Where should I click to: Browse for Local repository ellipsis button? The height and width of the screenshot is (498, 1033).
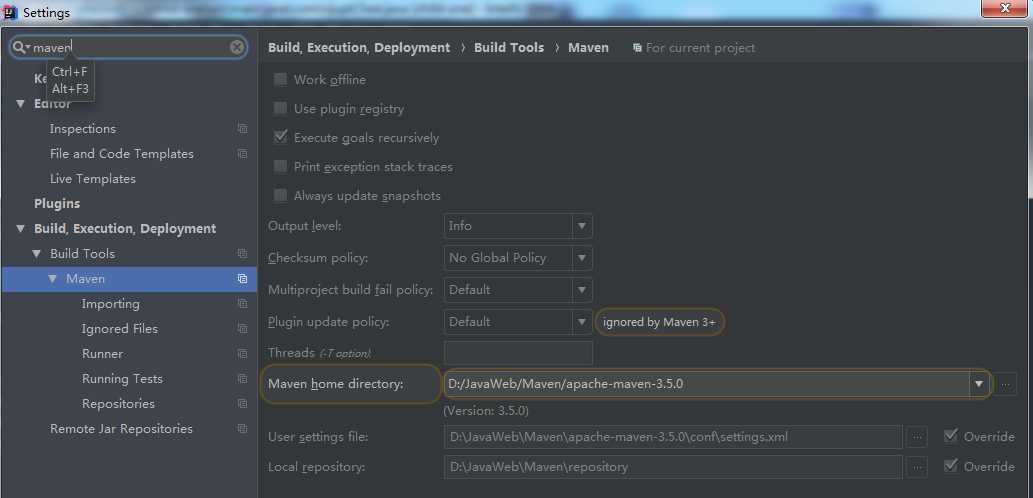coord(916,467)
